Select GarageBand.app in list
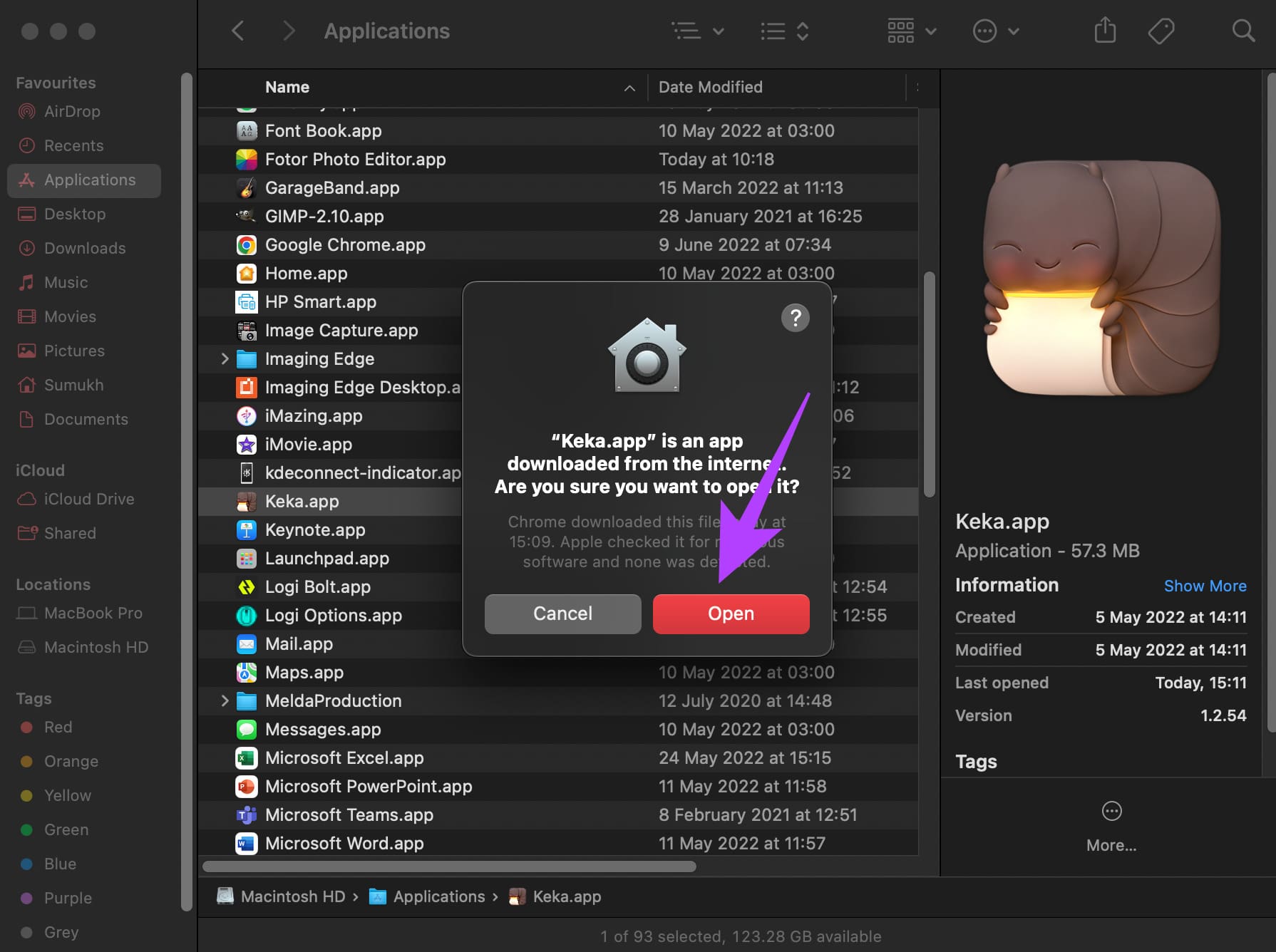The width and height of the screenshot is (1276, 952). coord(558,187)
